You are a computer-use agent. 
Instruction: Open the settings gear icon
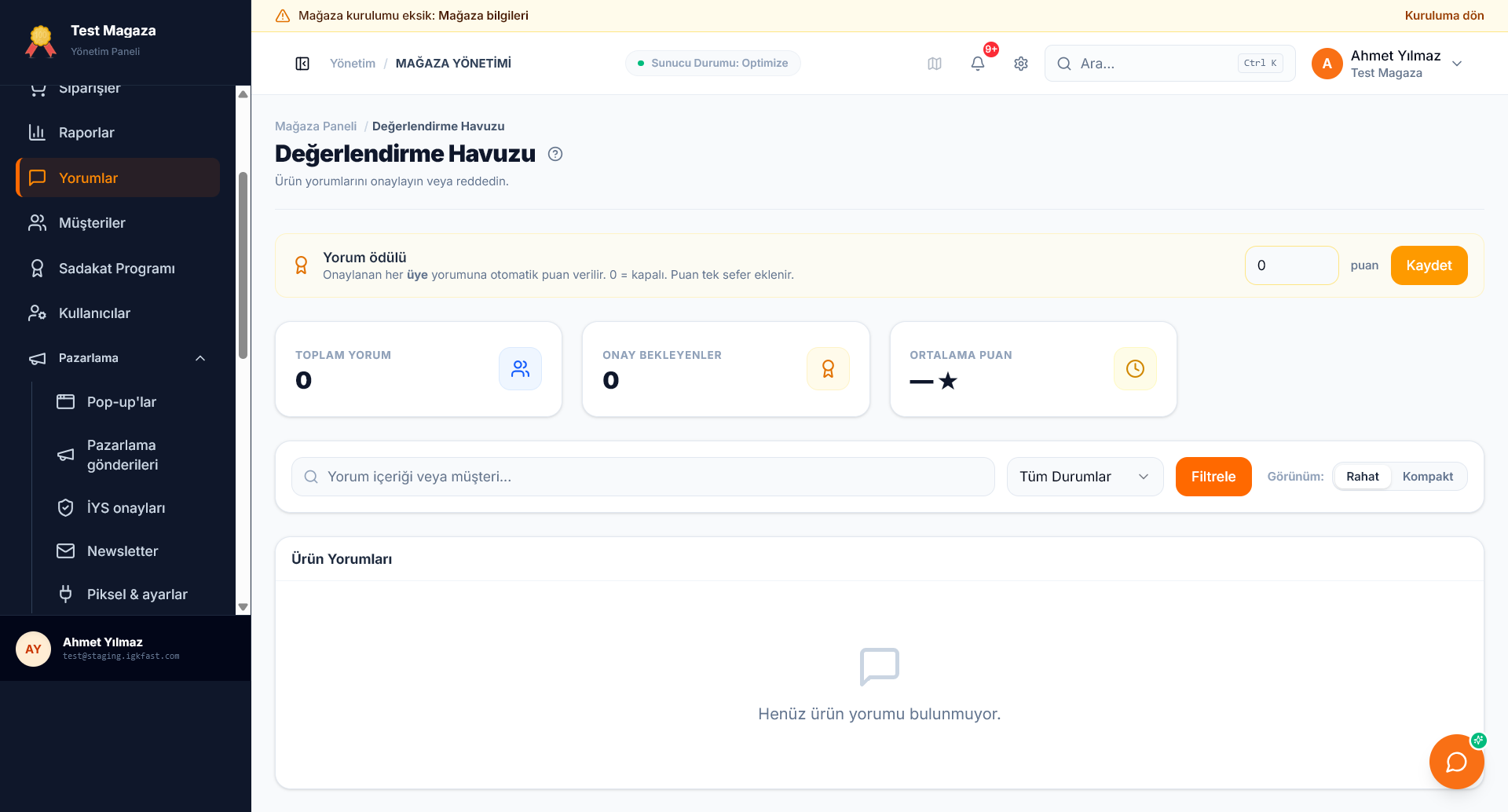[1021, 64]
